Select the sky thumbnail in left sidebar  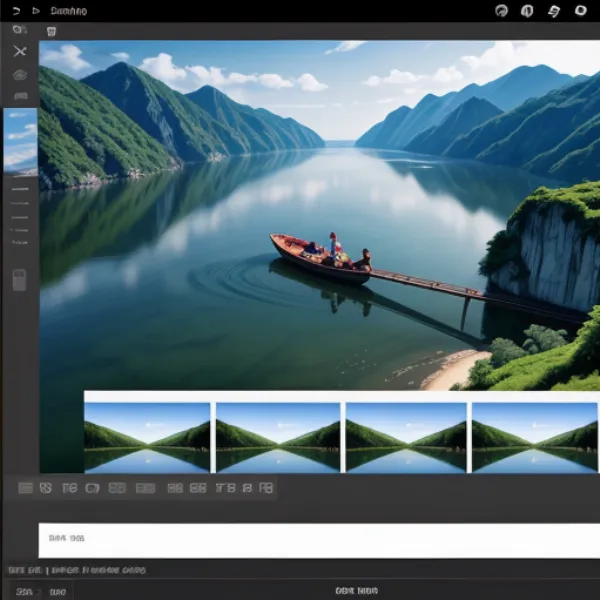(20, 141)
